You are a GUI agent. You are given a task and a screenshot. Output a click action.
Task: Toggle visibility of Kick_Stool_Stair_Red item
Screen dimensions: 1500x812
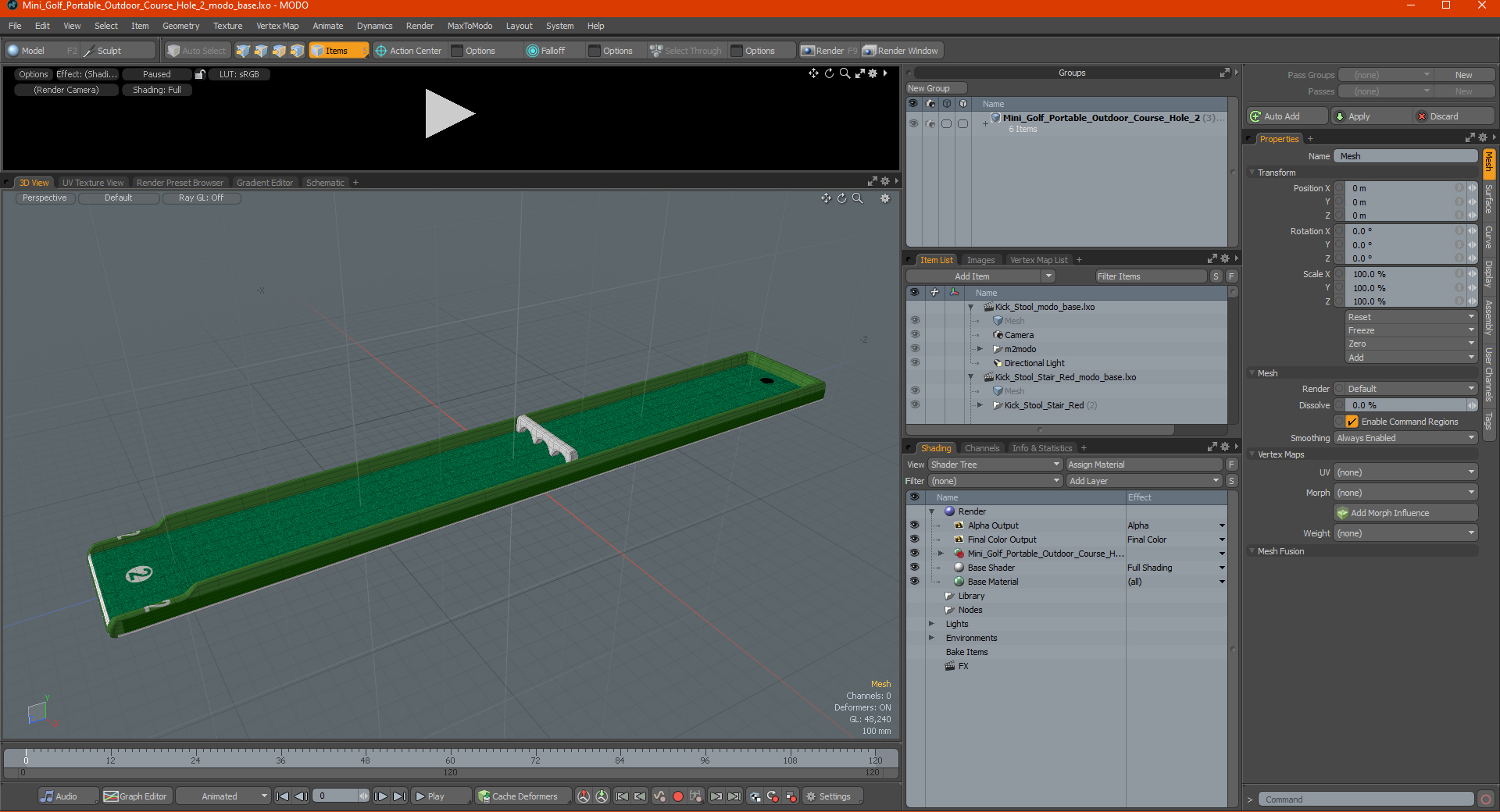point(914,405)
